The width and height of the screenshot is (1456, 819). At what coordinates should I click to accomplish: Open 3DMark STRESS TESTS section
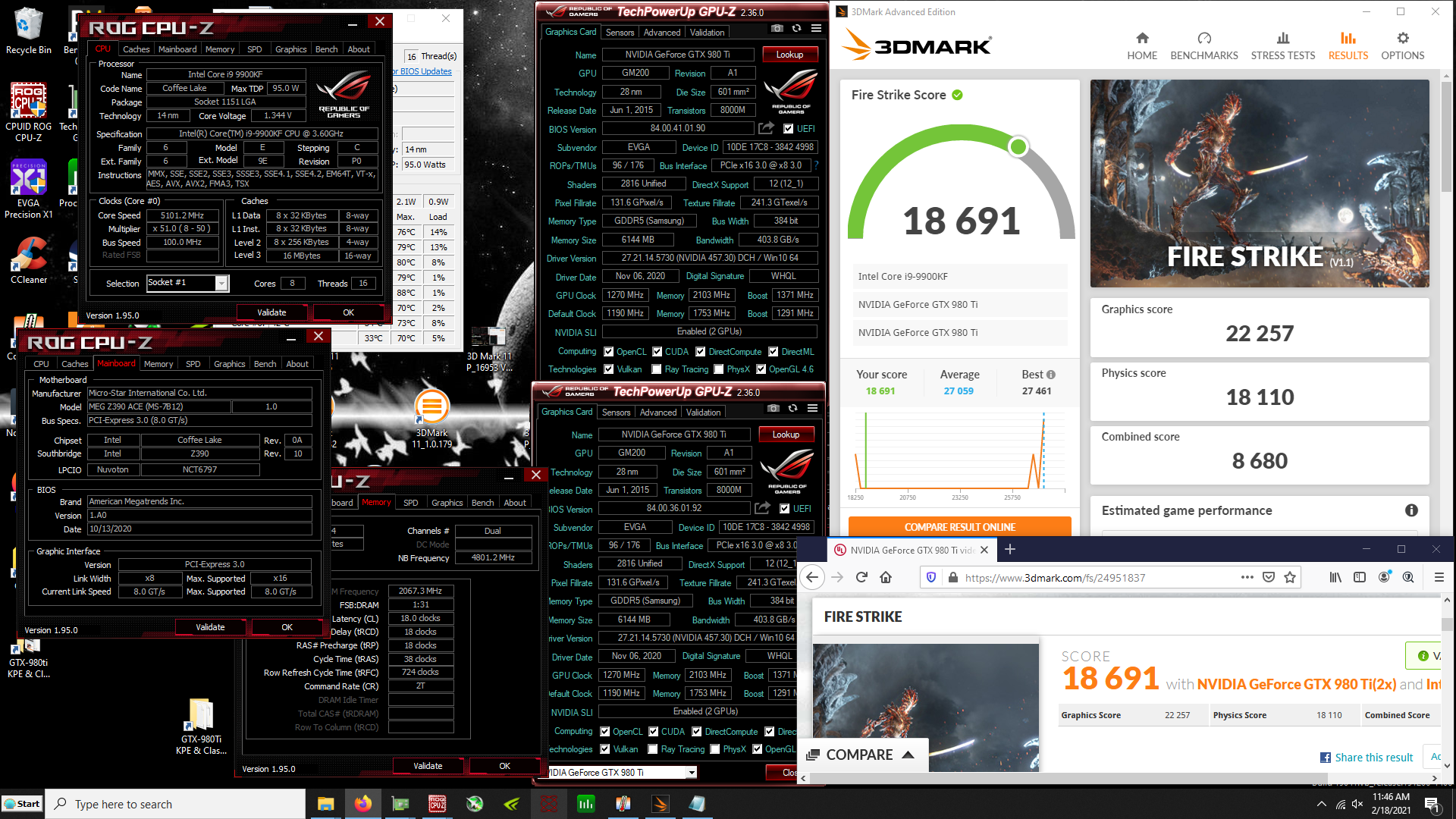1283,46
